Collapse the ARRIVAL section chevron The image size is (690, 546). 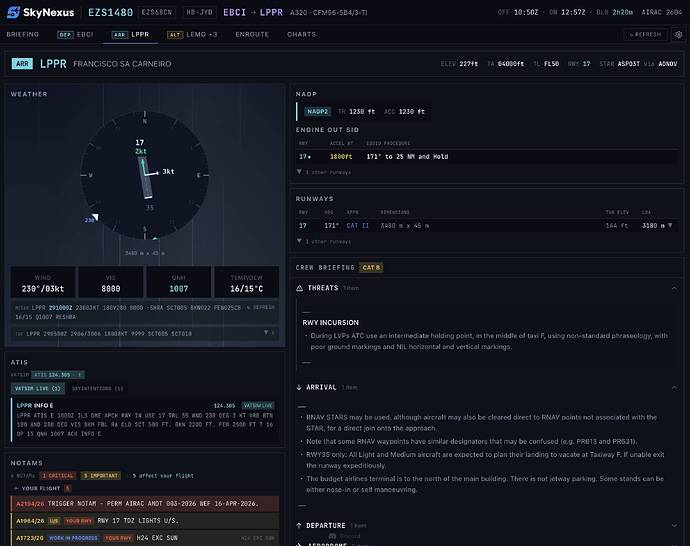[674, 388]
